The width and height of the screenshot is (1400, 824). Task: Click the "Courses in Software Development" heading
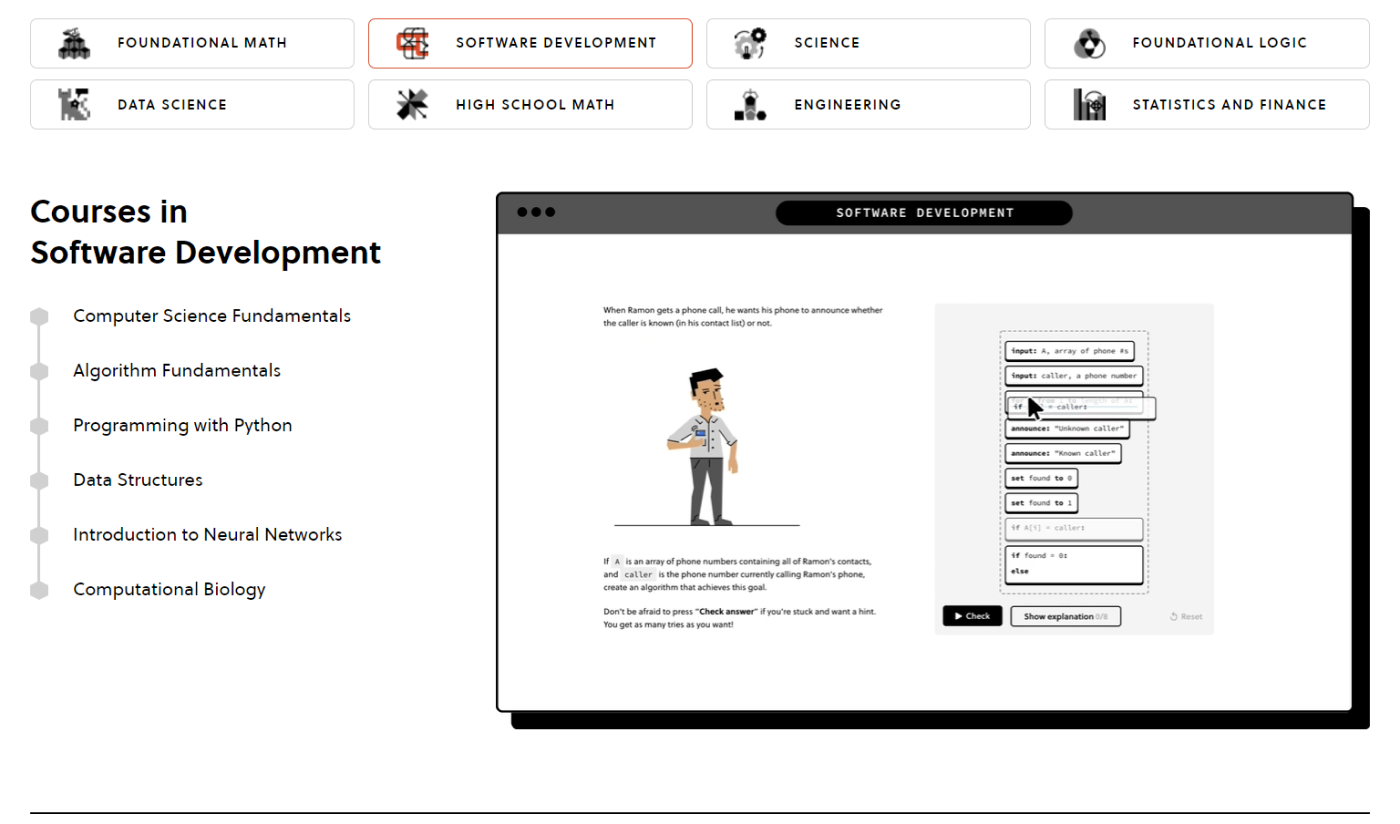click(205, 232)
